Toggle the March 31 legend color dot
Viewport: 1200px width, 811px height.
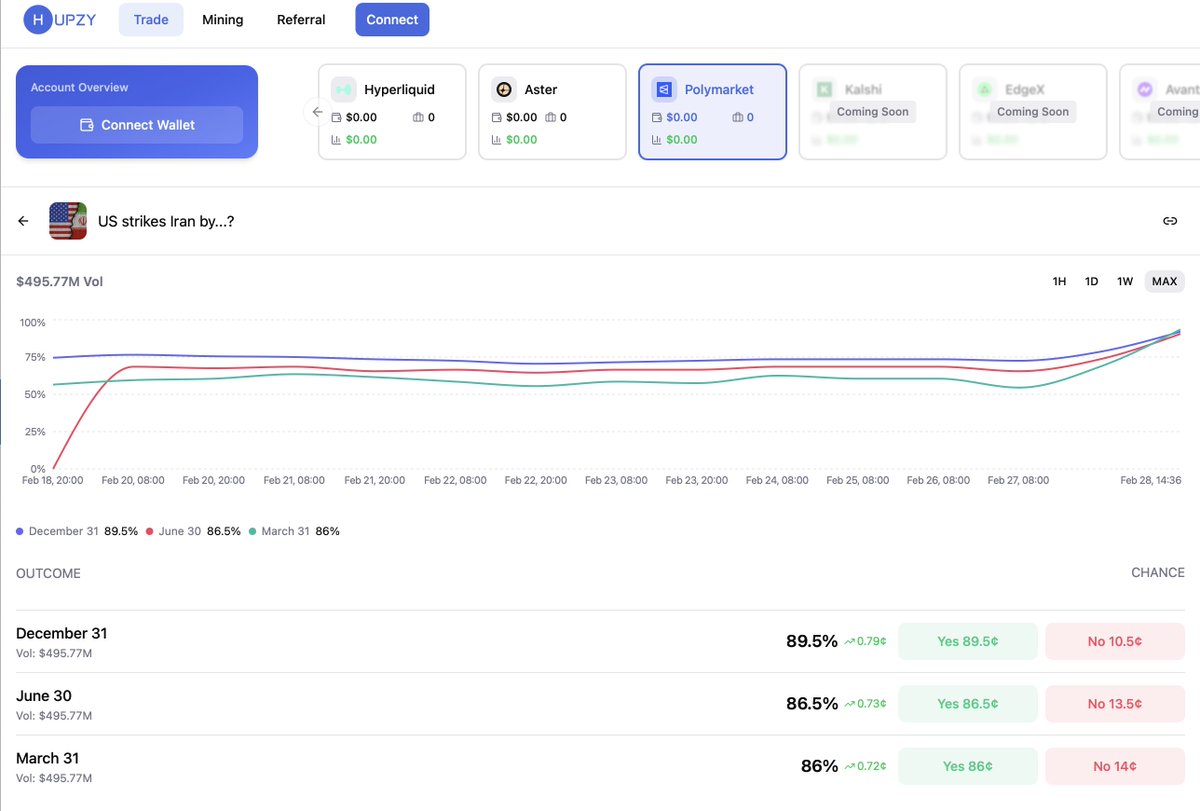253,532
